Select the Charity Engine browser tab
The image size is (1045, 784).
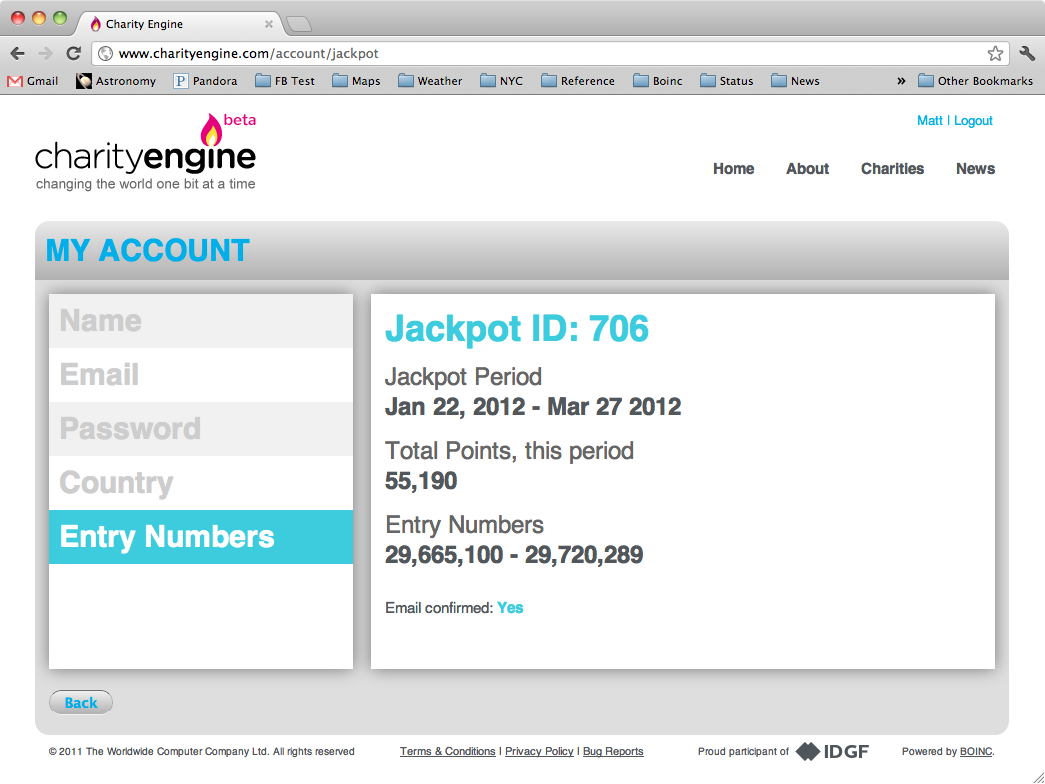pyautogui.click(x=180, y=24)
